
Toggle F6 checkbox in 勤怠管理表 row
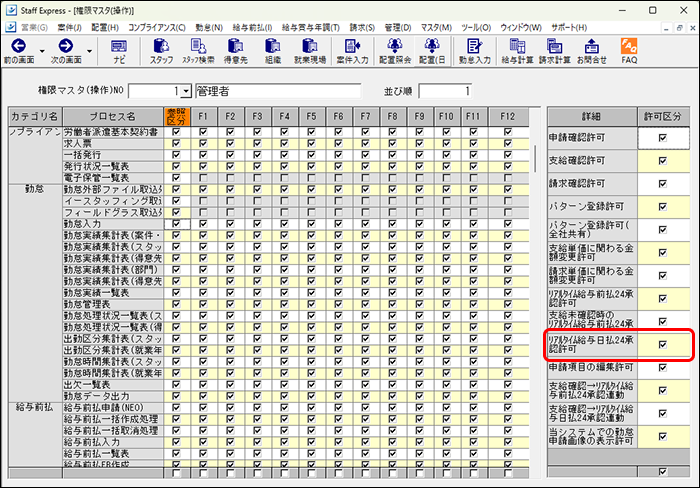click(338, 304)
